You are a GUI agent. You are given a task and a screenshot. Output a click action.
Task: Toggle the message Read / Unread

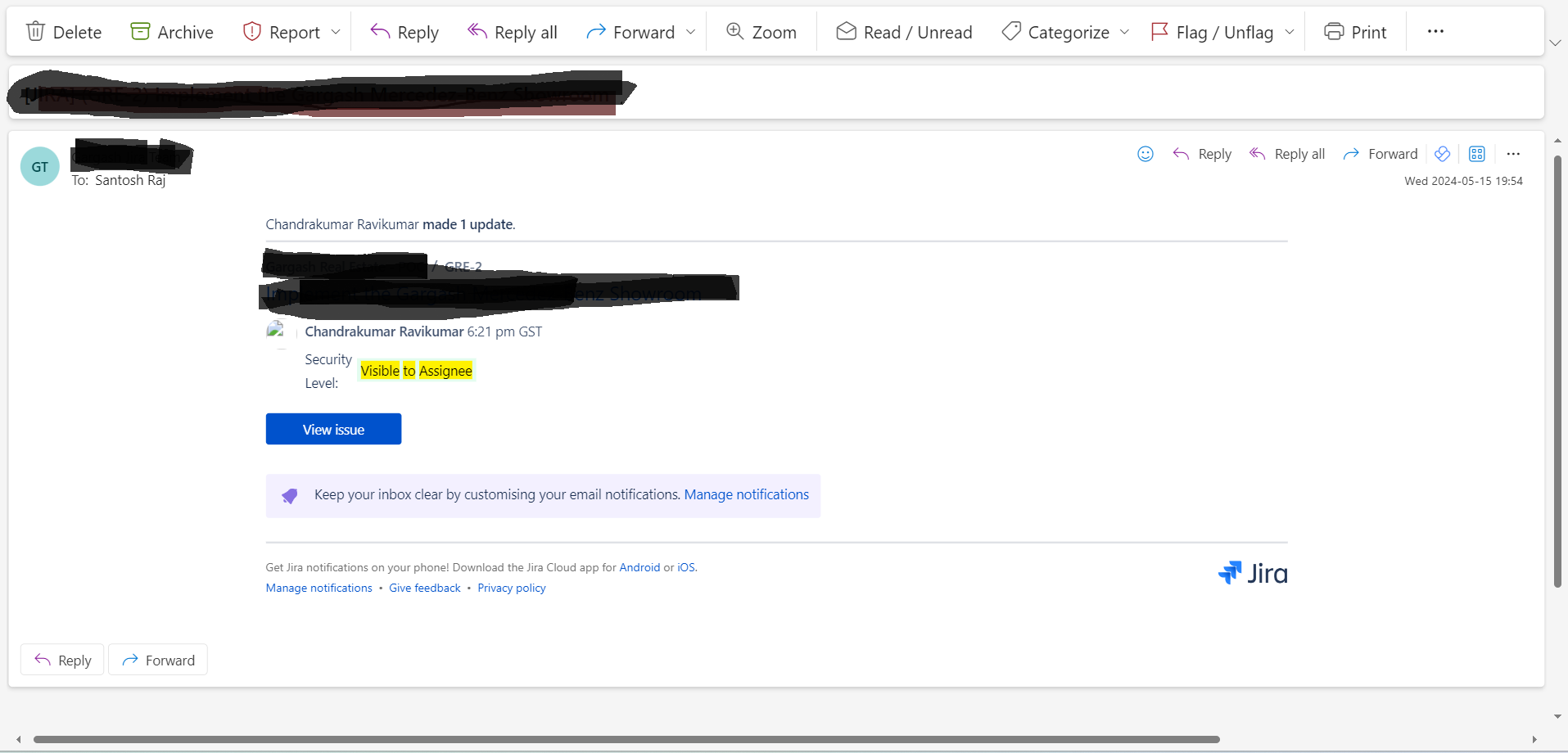pyautogui.click(x=904, y=31)
